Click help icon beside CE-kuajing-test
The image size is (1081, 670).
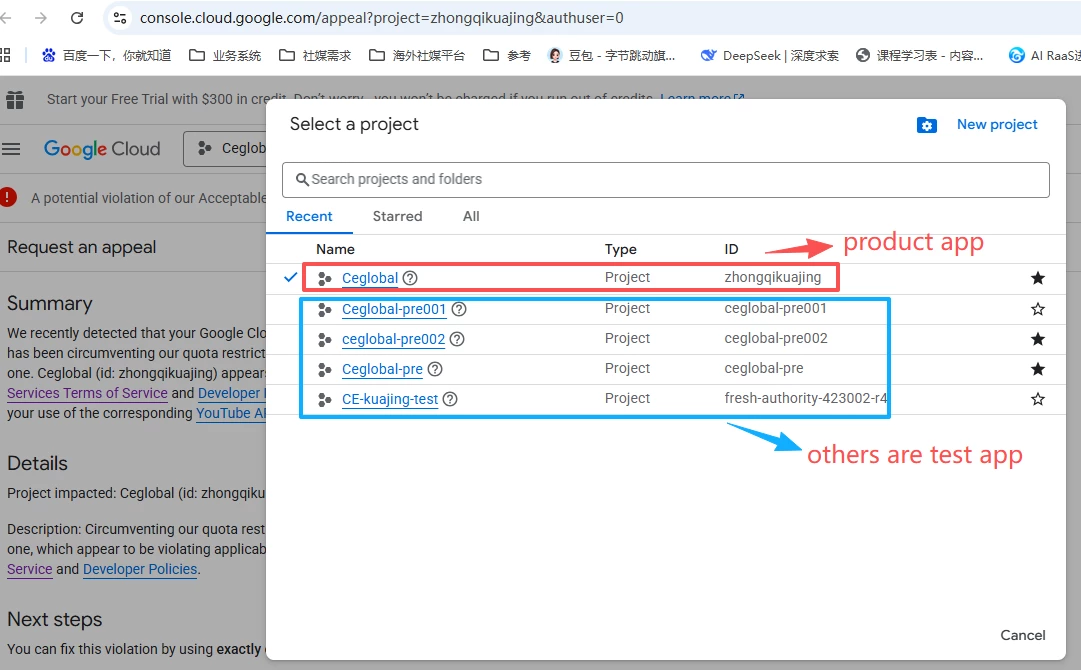coord(449,399)
